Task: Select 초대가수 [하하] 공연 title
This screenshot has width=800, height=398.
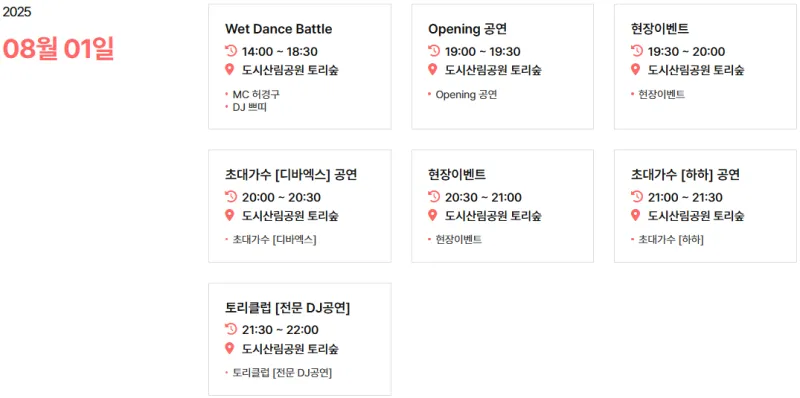Action: point(685,175)
